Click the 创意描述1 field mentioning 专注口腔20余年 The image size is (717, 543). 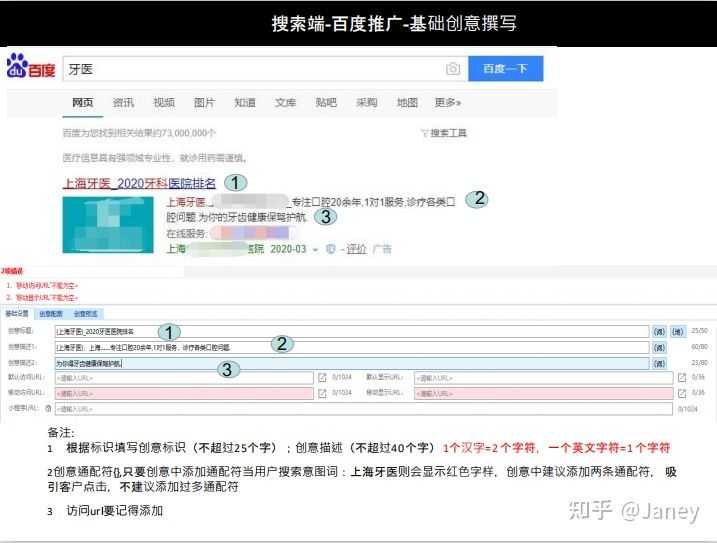click(x=352, y=348)
